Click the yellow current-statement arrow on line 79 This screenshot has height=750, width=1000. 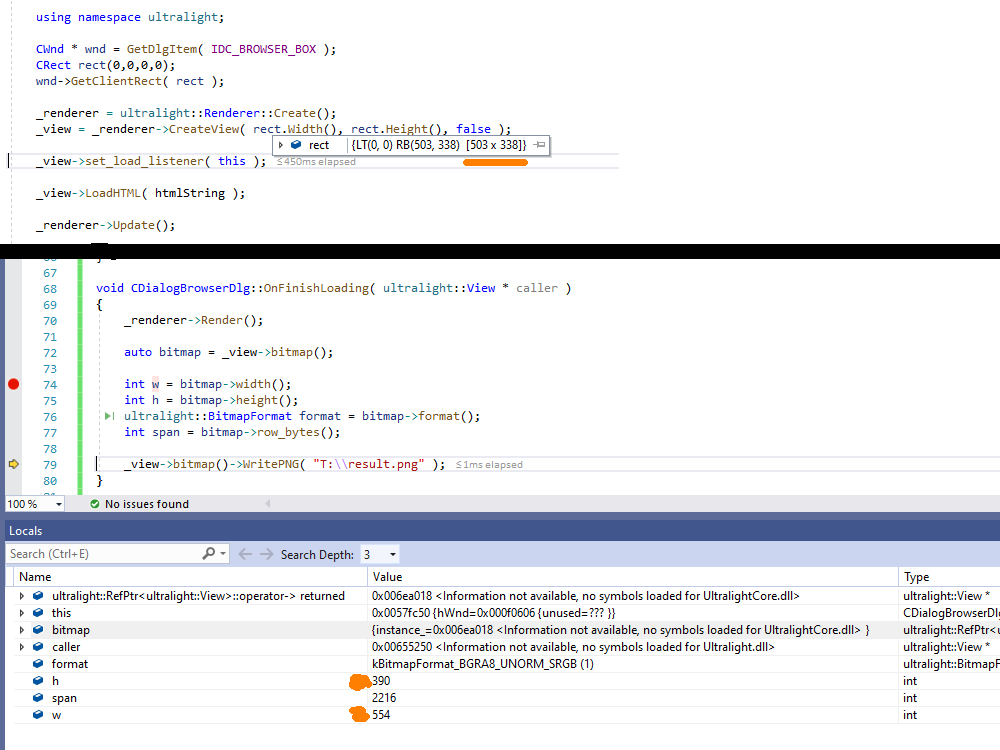(13, 464)
